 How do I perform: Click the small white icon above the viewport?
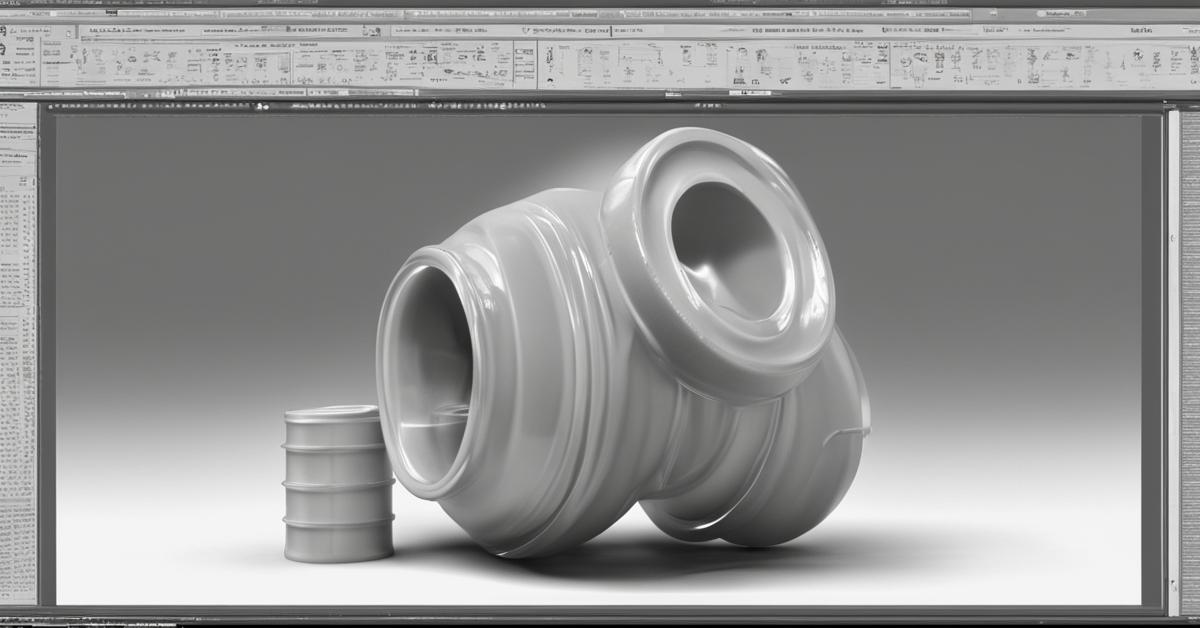click(x=262, y=105)
